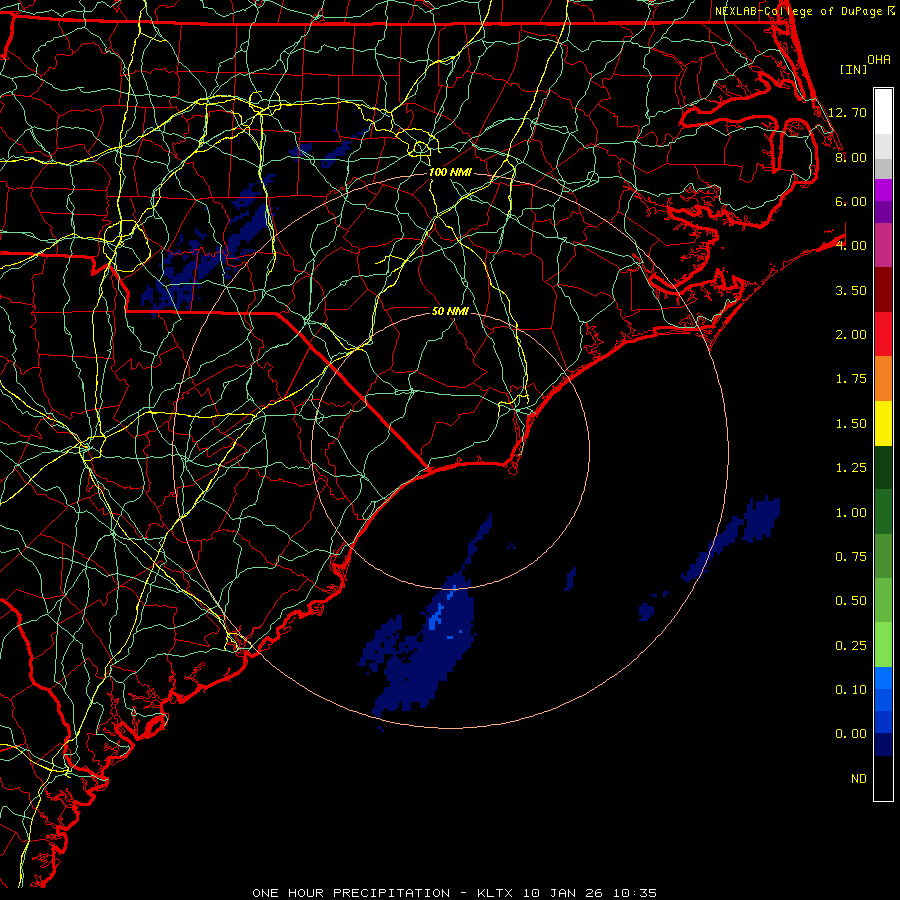Click the OHA product label
This screenshot has width=900, height=900.
pos(879,60)
